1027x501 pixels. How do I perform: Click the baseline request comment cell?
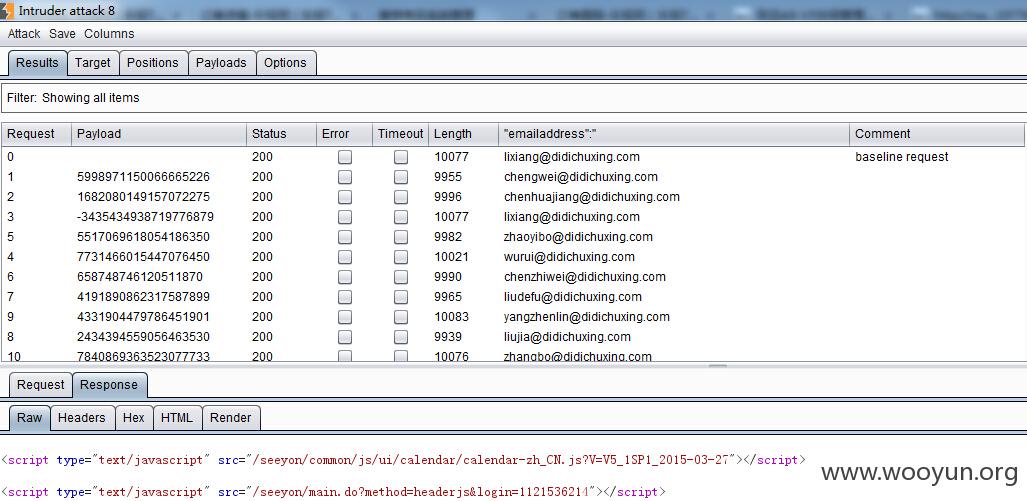901,157
